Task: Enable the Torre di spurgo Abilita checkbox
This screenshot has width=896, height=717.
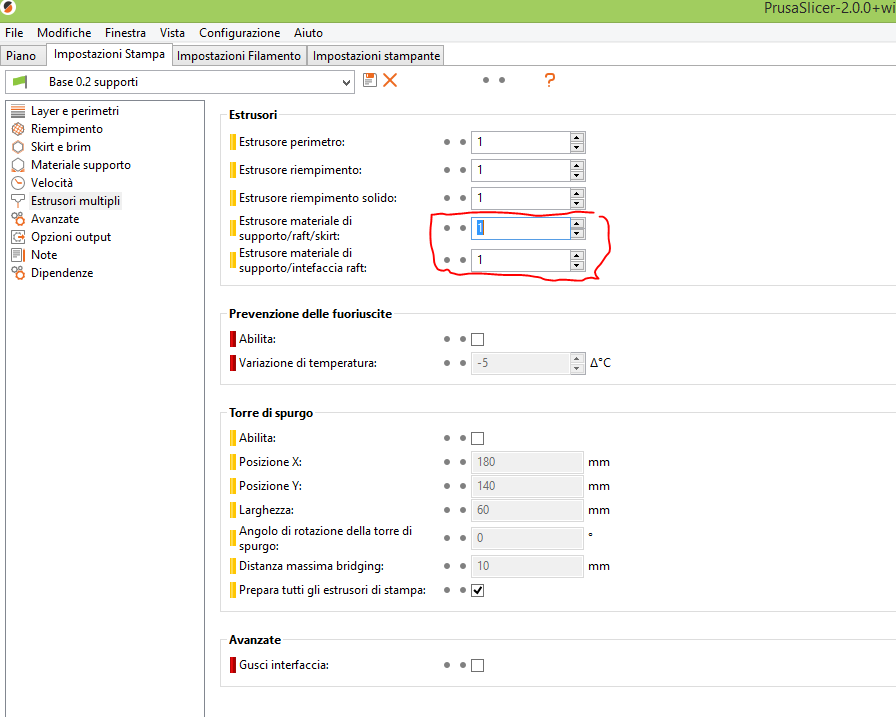Action: click(477, 438)
